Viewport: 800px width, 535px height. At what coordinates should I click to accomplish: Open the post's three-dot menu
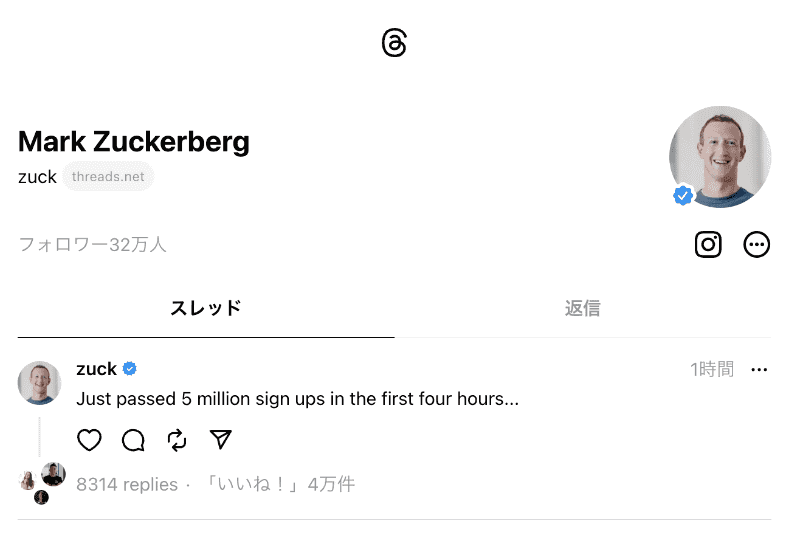[759, 370]
